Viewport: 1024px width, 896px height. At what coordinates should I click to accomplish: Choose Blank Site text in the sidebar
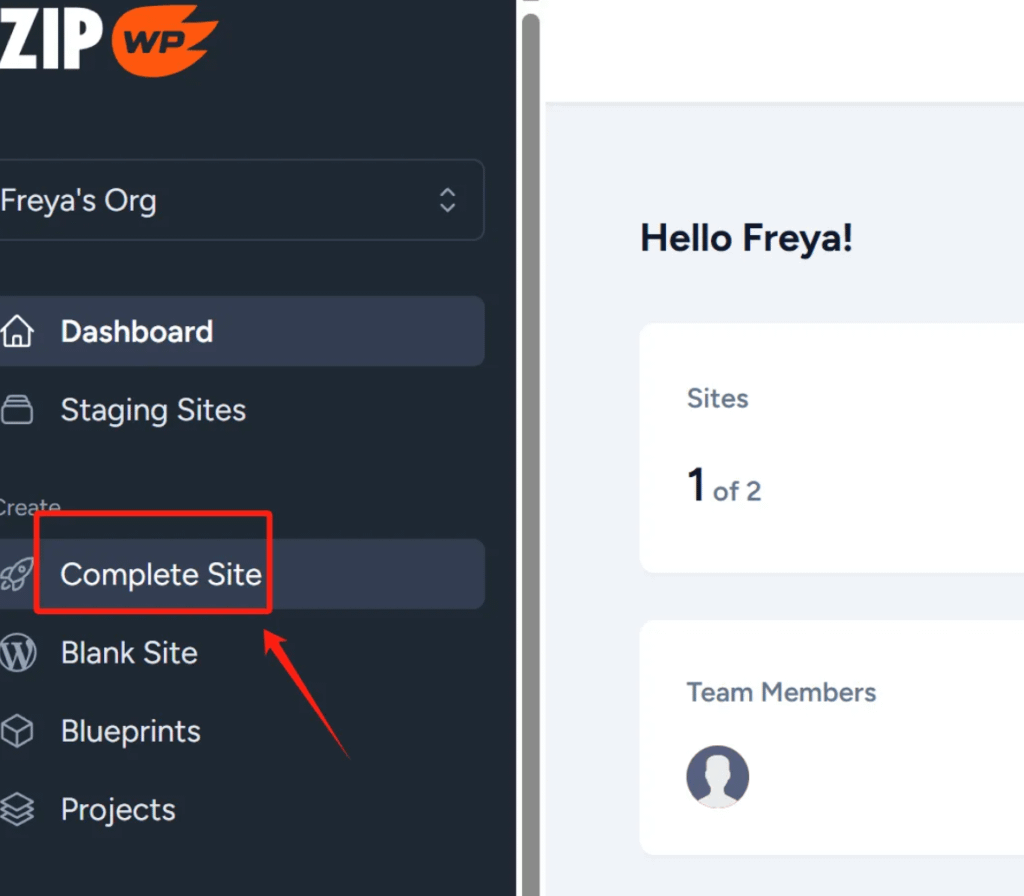pos(129,653)
